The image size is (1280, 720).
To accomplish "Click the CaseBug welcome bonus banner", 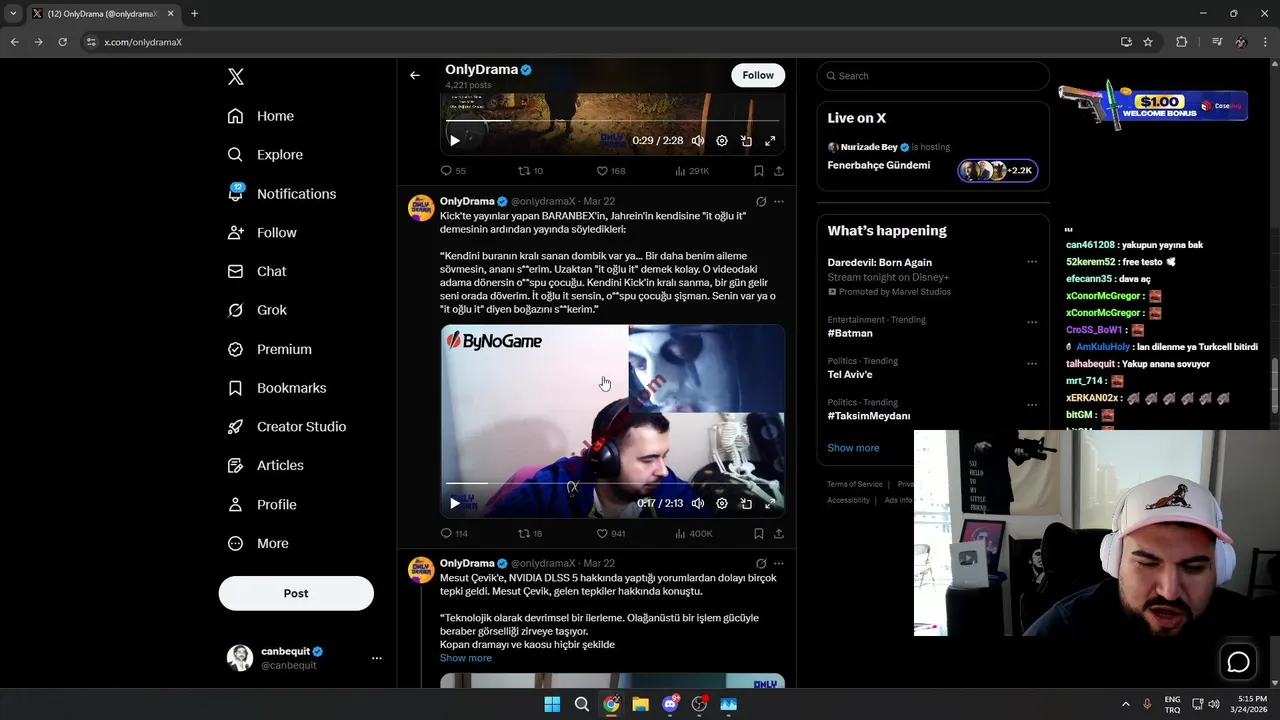I will [1153, 105].
